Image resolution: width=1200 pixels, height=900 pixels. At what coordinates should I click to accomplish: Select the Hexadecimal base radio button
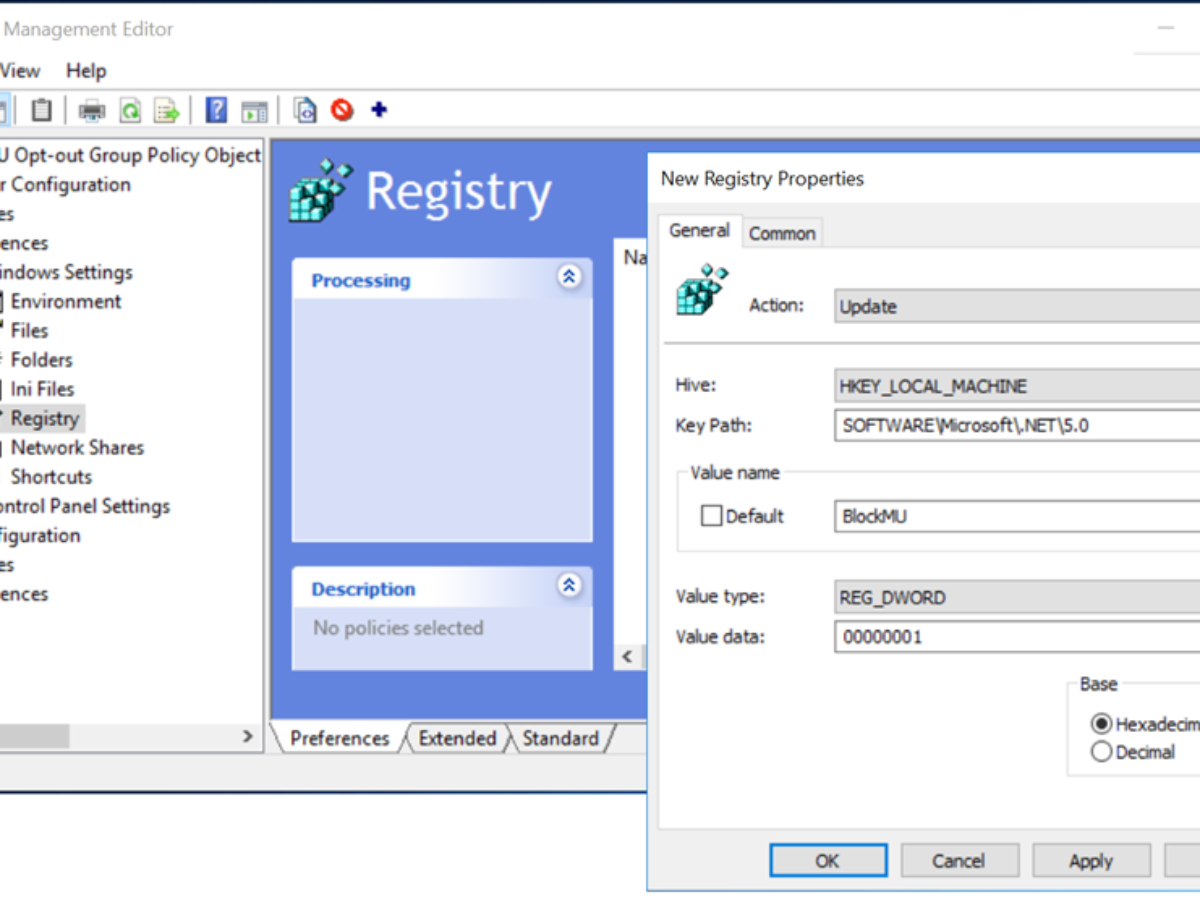(x=1101, y=724)
